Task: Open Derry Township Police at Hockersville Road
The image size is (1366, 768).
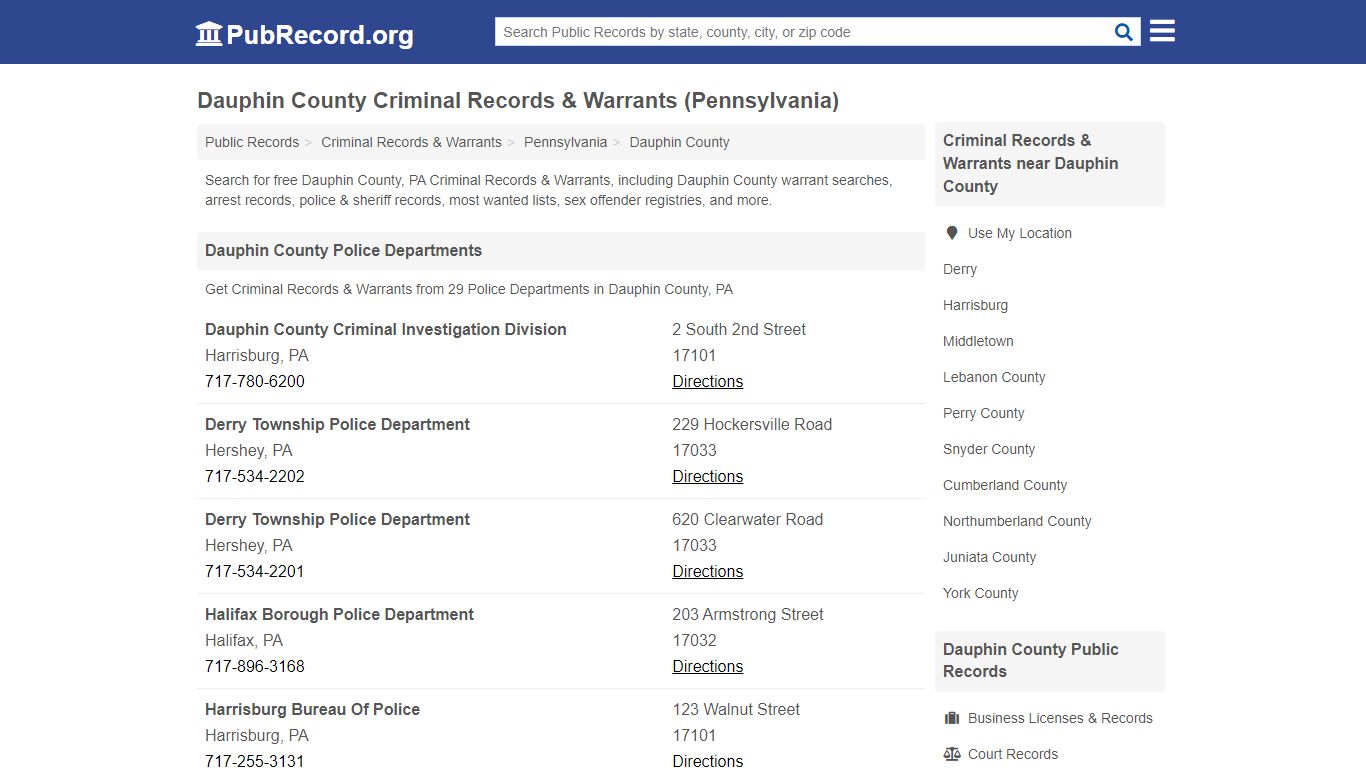Action: point(337,424)
